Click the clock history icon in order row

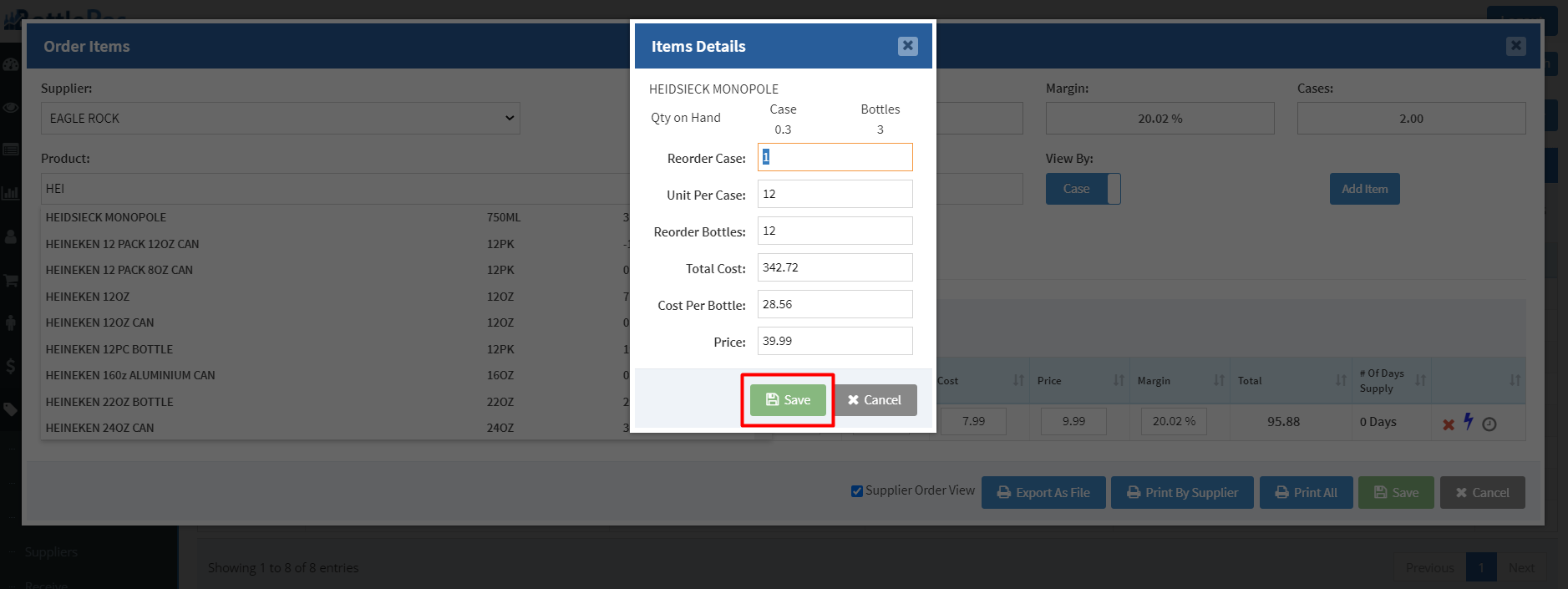[1489, 424]
